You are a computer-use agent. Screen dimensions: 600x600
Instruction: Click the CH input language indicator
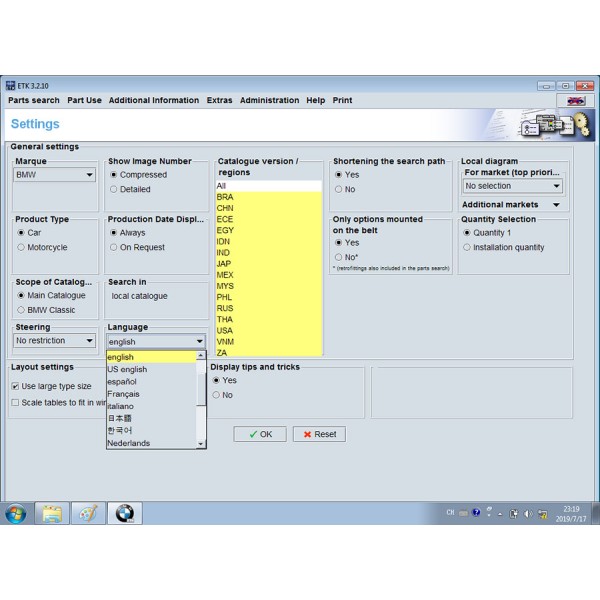[450, 512]
